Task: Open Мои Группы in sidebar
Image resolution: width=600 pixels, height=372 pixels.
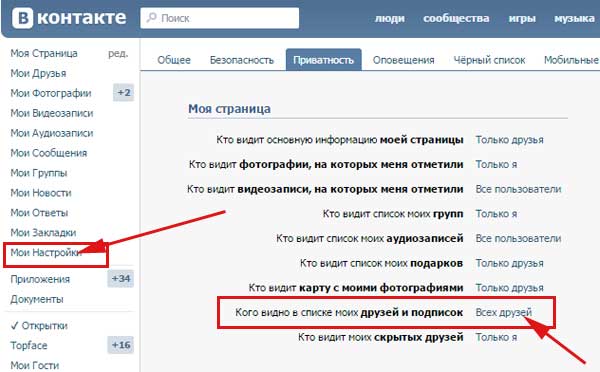Action: click(x=39, y=173)
